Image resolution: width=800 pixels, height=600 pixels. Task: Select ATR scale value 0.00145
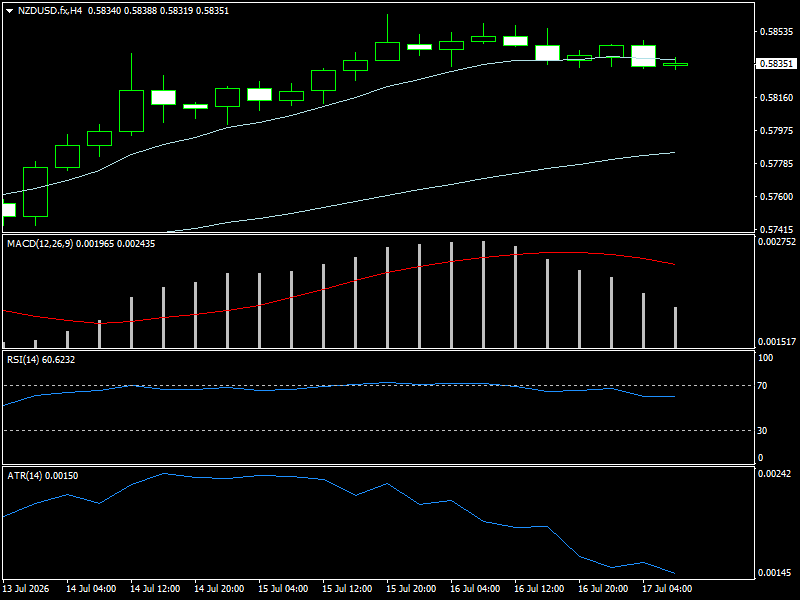click(774, 572)
